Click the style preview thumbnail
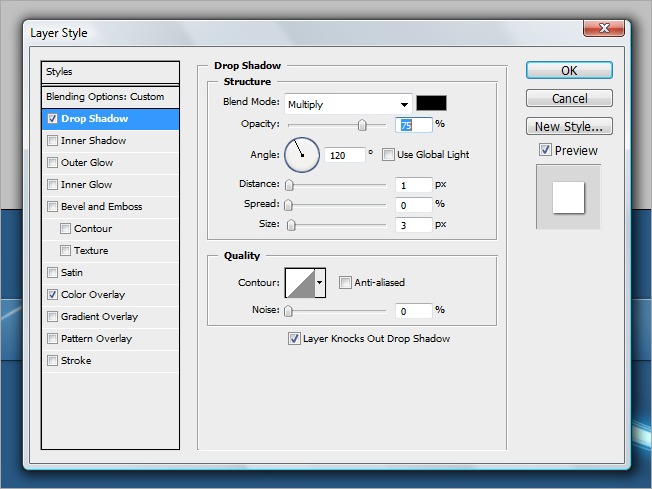Viewport: 652px width, 489px height. 568,197
